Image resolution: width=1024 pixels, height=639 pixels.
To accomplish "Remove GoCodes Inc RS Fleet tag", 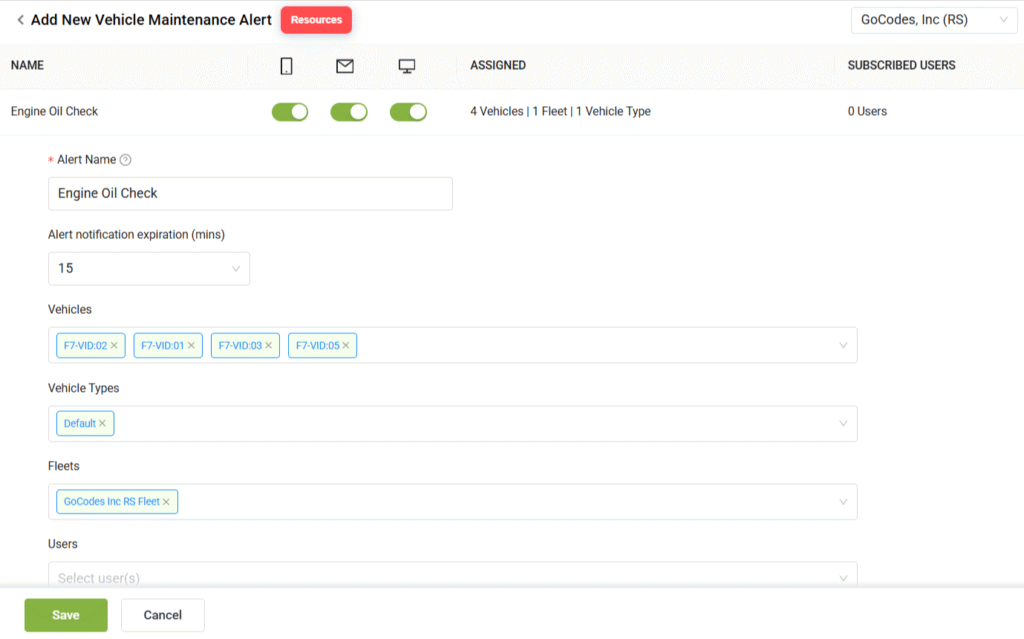I will (x=167, y=502).
